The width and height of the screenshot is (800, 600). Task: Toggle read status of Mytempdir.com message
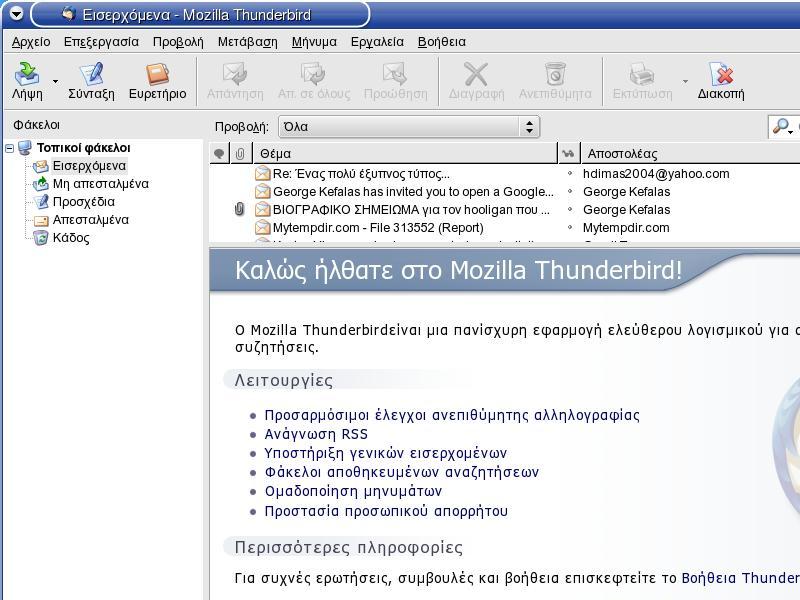tap(570, 228)
